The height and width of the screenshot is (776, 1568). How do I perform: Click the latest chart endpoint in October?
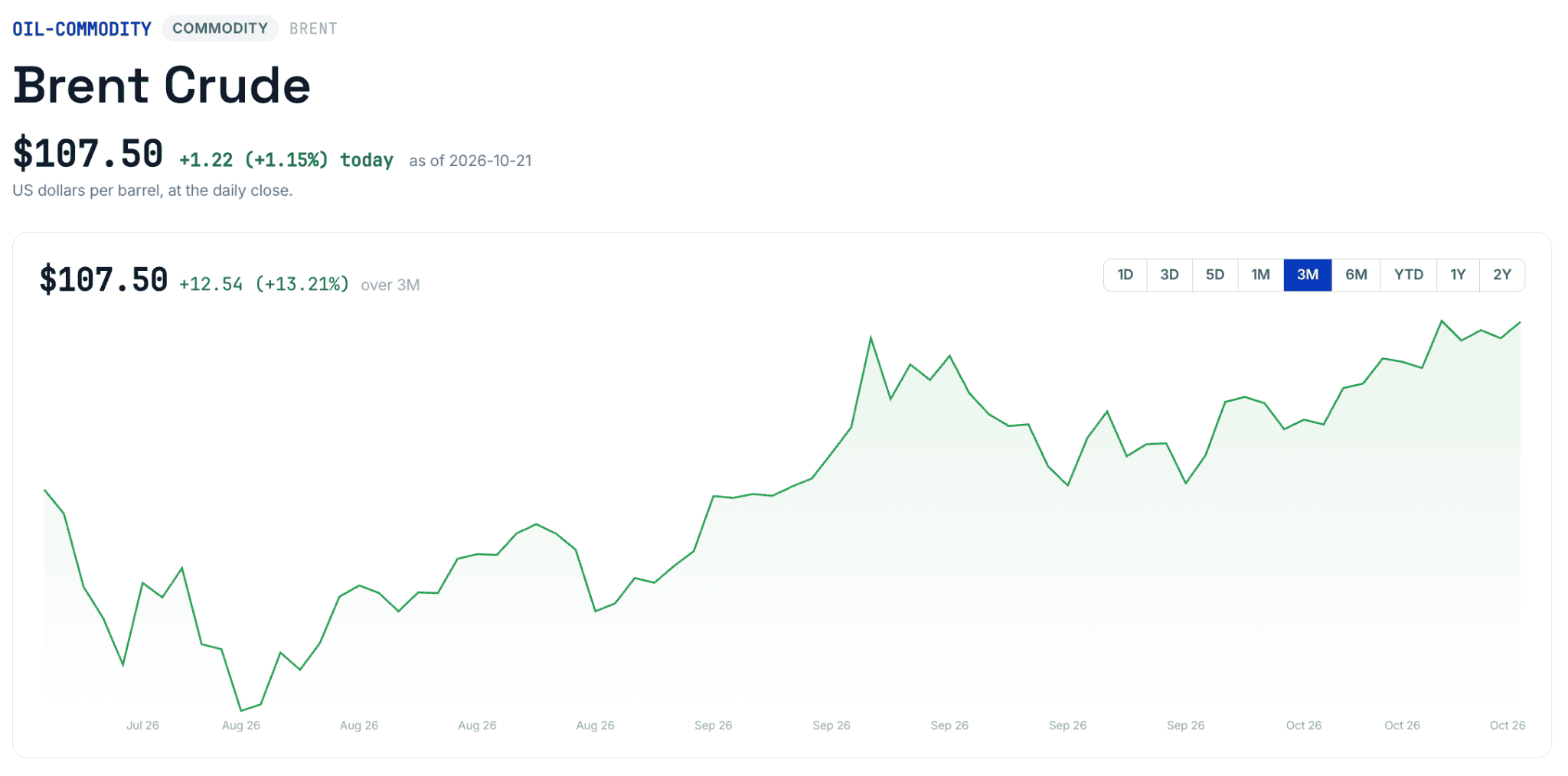coord(1520,323)
